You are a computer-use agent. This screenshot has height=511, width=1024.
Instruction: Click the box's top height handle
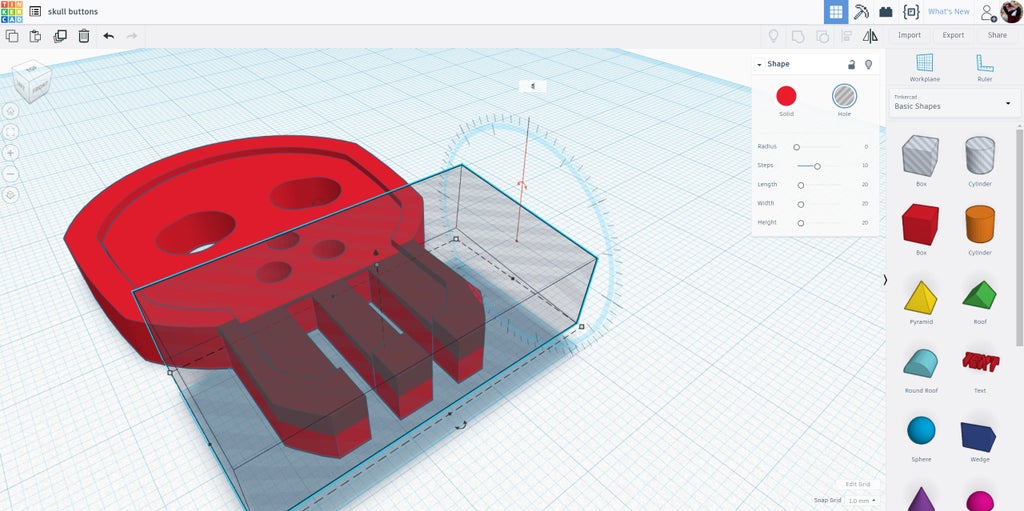[x=376, y=252]
